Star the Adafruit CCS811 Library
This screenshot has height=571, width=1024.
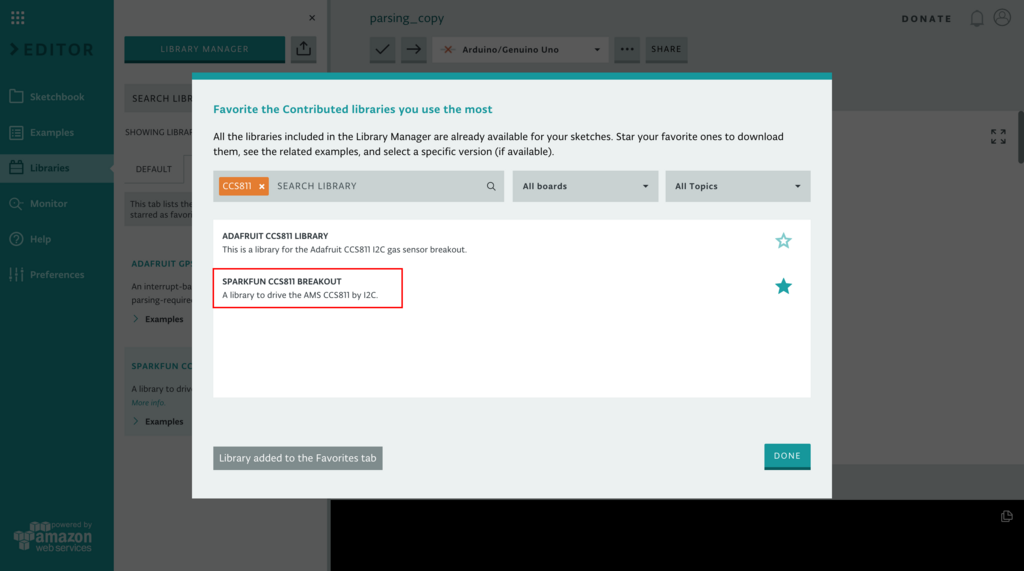783,241
